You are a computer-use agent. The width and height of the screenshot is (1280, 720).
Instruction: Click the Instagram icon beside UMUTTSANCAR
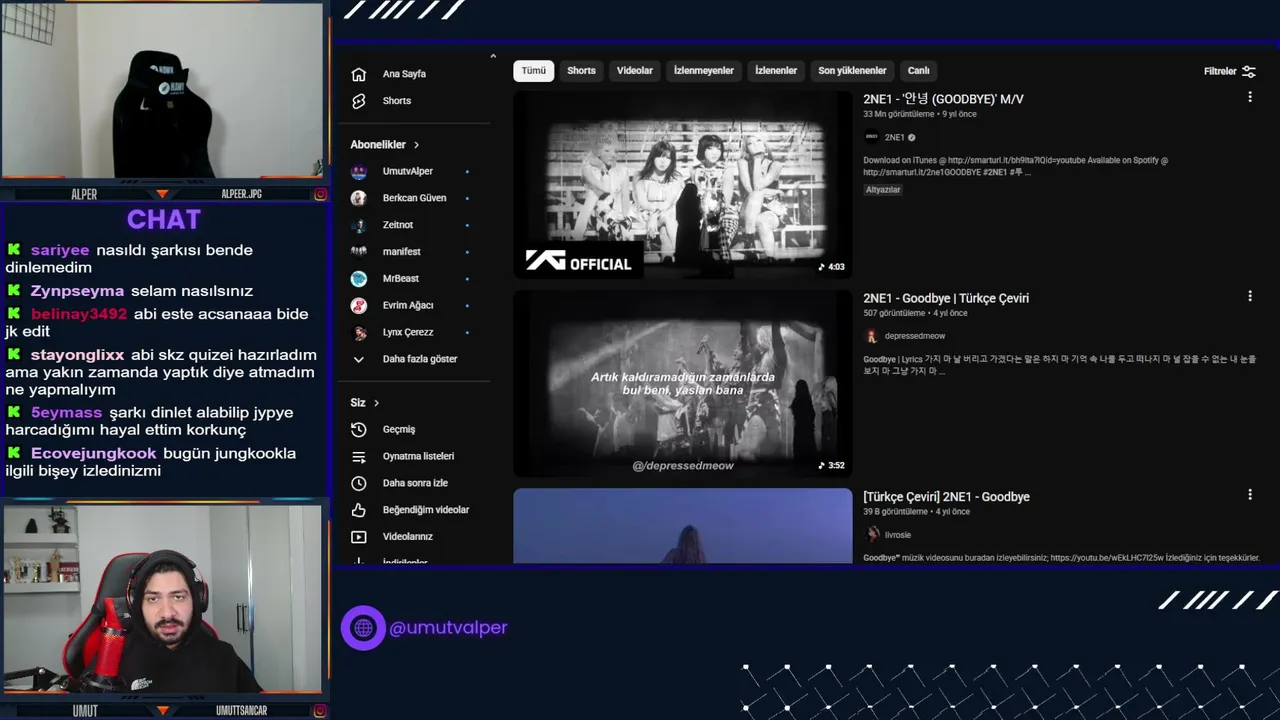coord(321,711)
